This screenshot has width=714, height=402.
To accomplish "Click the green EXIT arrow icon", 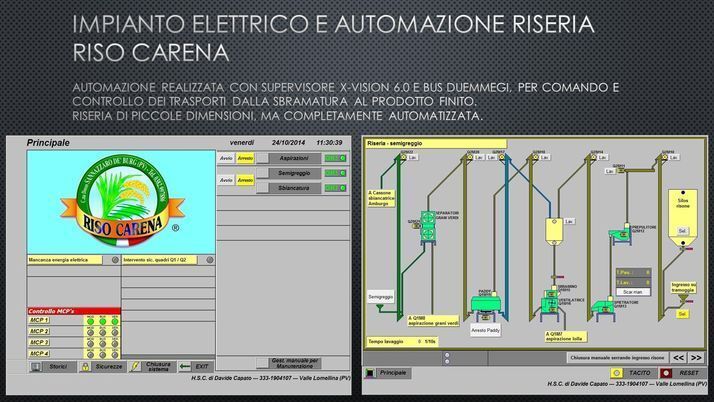I will (x=185, y=366).
